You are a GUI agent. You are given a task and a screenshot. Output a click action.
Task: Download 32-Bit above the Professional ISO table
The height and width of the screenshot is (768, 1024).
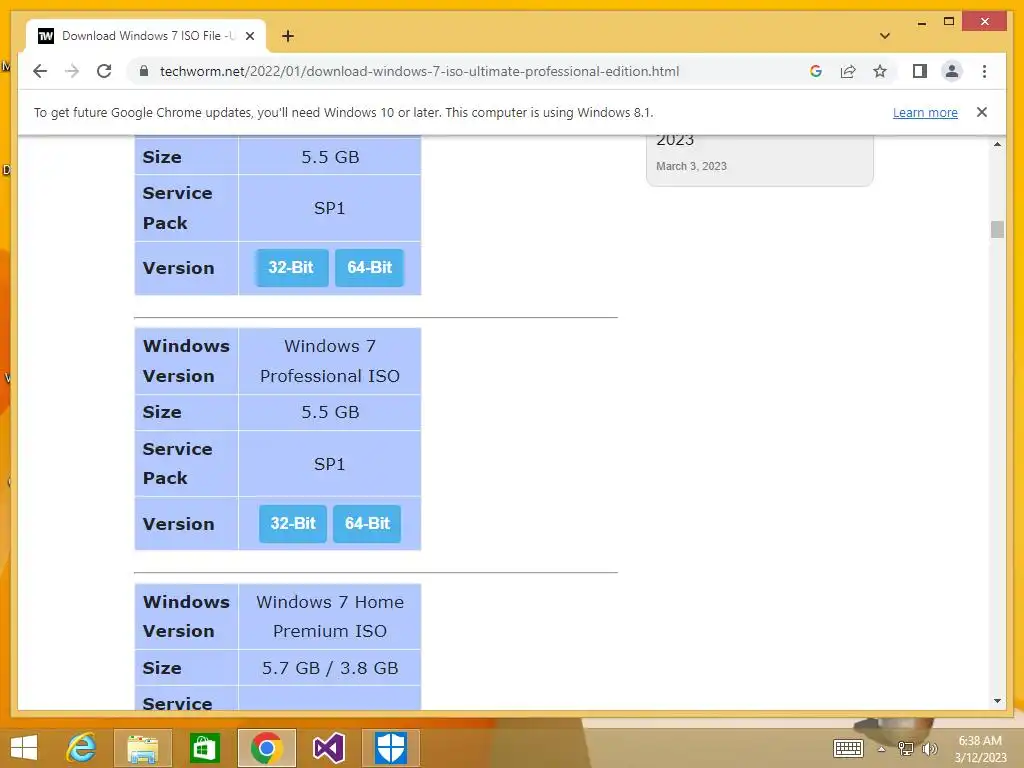(291, 267)
